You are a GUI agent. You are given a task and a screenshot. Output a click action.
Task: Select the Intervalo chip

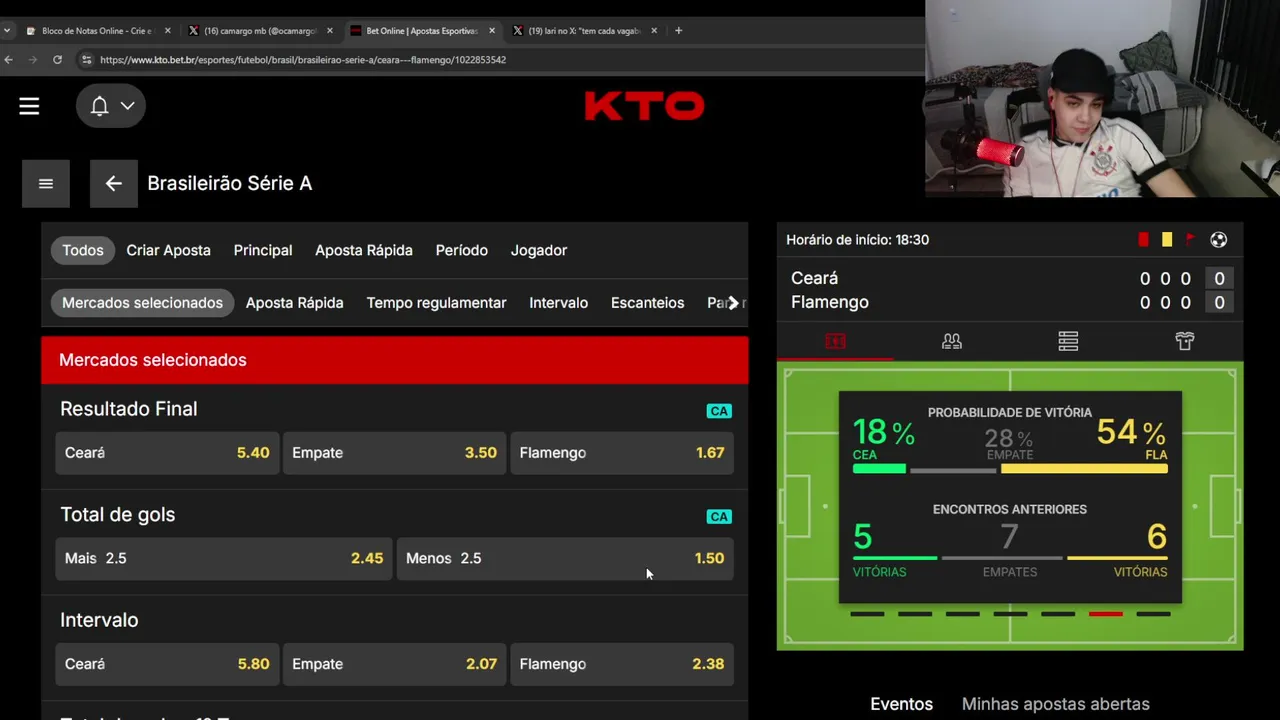[558, 303]
